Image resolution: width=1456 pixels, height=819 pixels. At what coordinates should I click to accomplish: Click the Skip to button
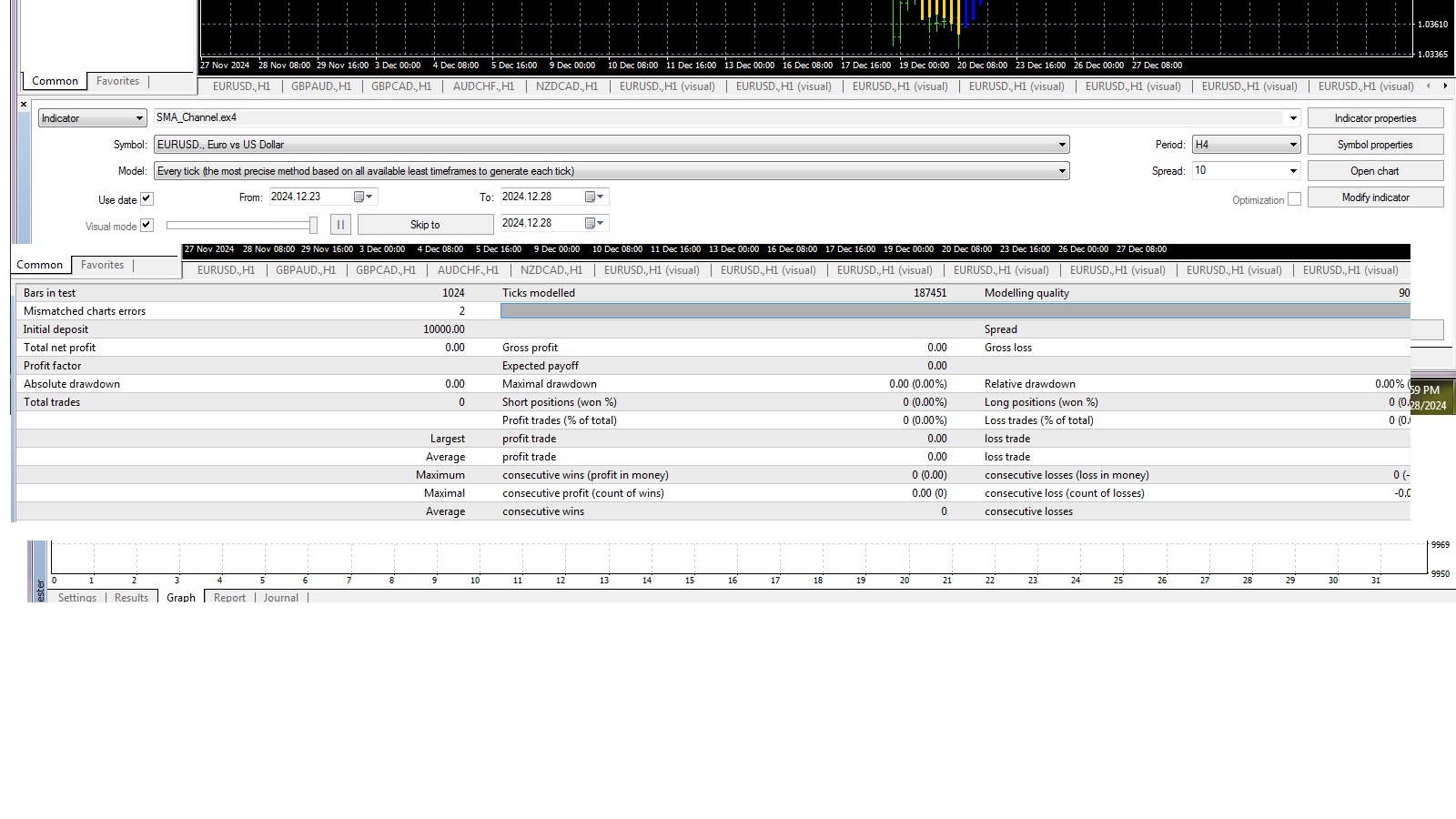(425, 225)
